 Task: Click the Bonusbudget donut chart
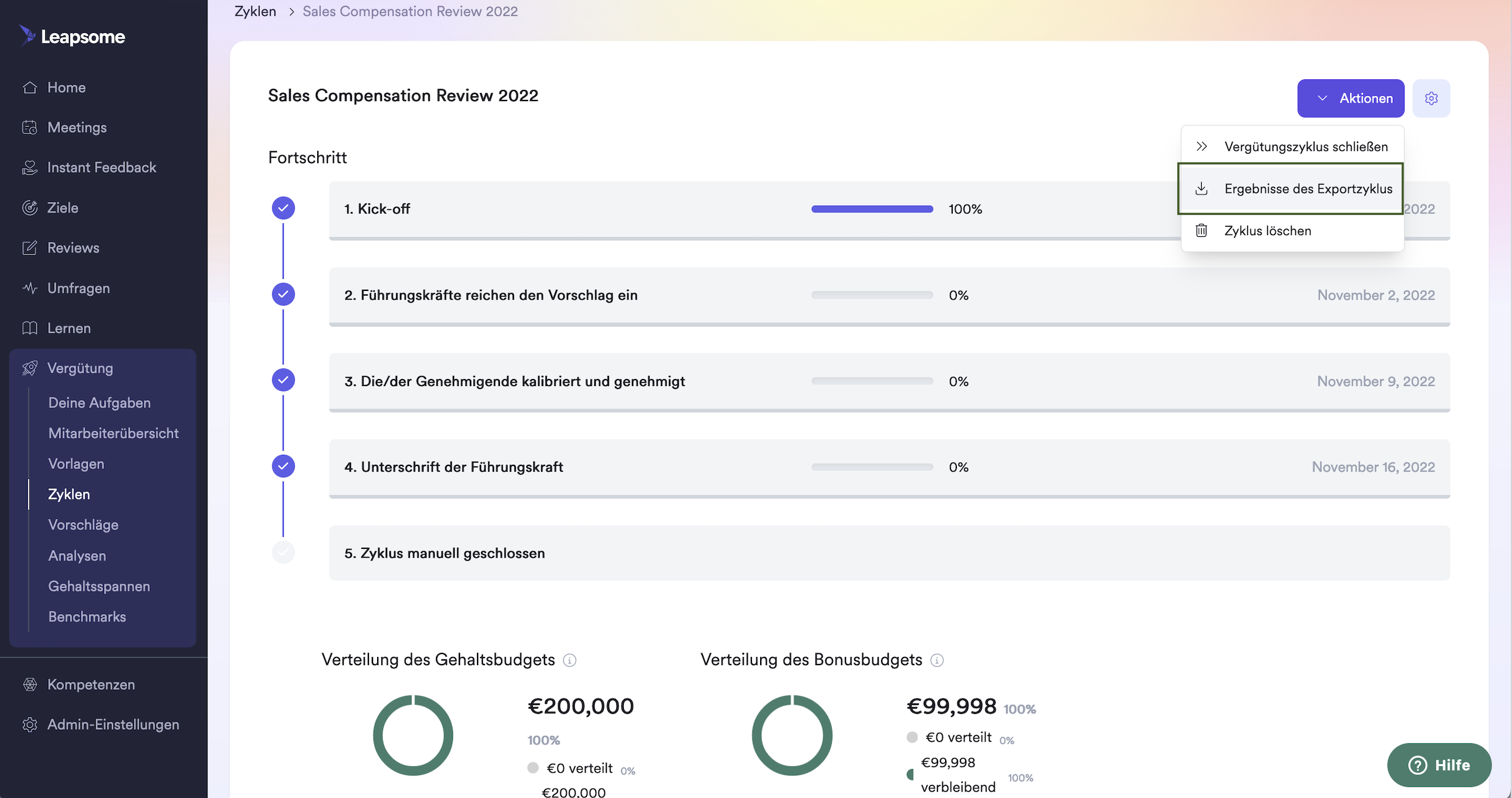tap(792, 735)
